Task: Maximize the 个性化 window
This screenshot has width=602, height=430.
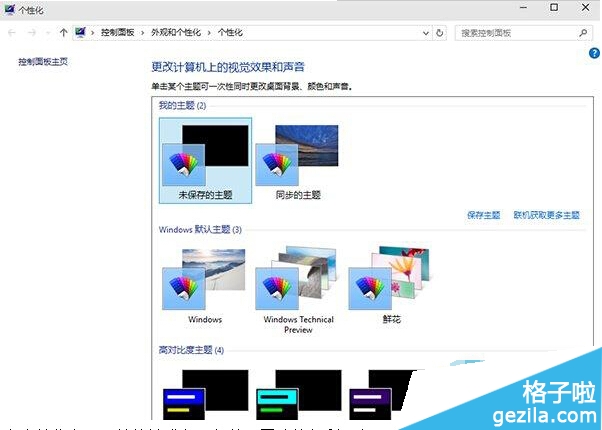Action: 554,8
